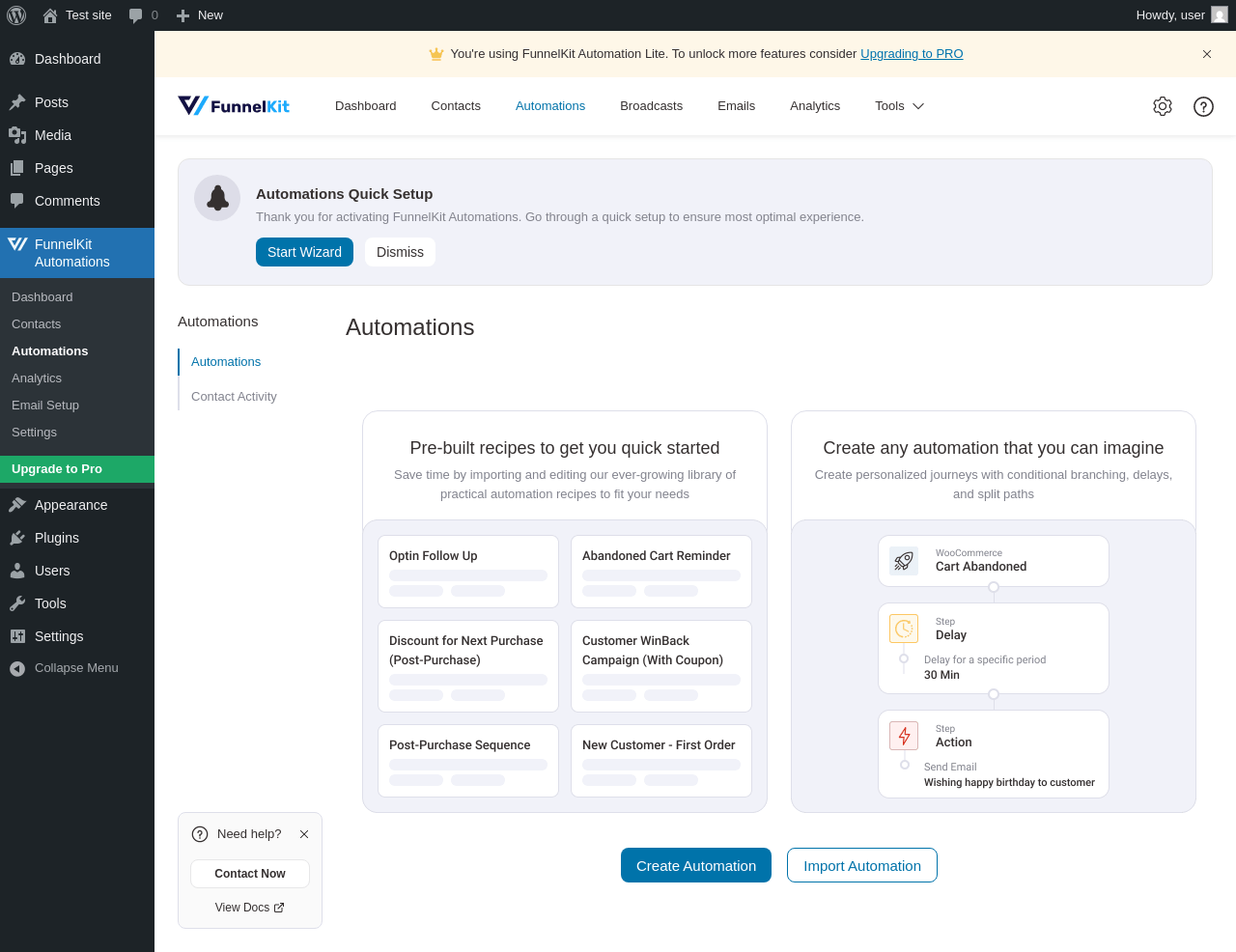Open FunnelKit settings gear icon
1236x952 pixels.
(x=1163, y=106)
